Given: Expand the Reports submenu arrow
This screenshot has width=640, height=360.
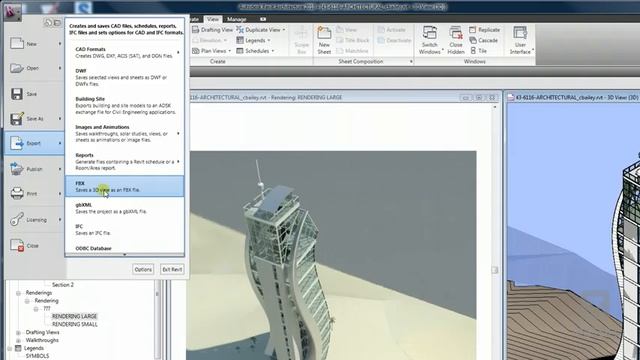Looking at the screenshot, I should pyautogui.click(x=178, y=162).
